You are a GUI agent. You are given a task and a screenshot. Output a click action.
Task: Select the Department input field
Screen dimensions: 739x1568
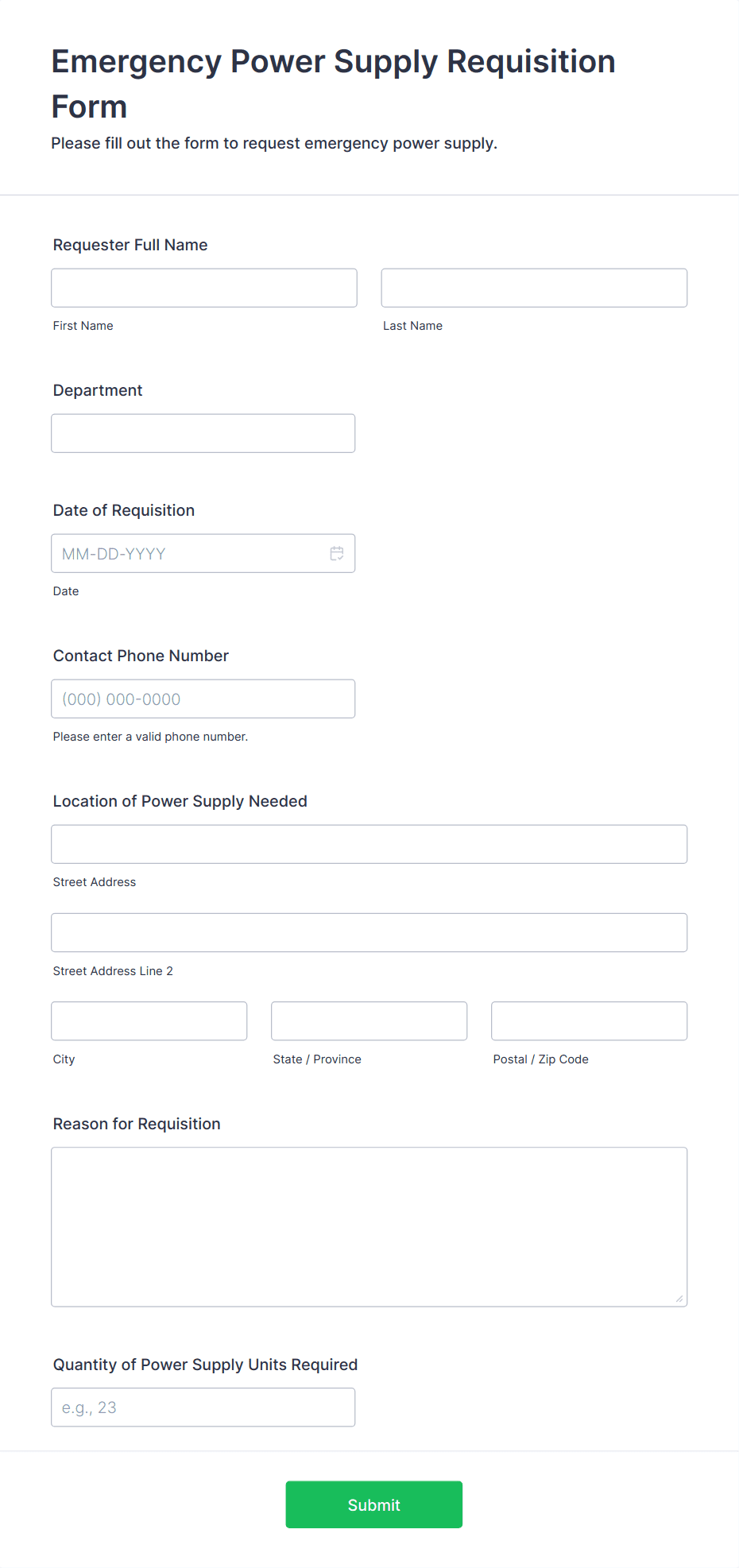click(203, 433)
